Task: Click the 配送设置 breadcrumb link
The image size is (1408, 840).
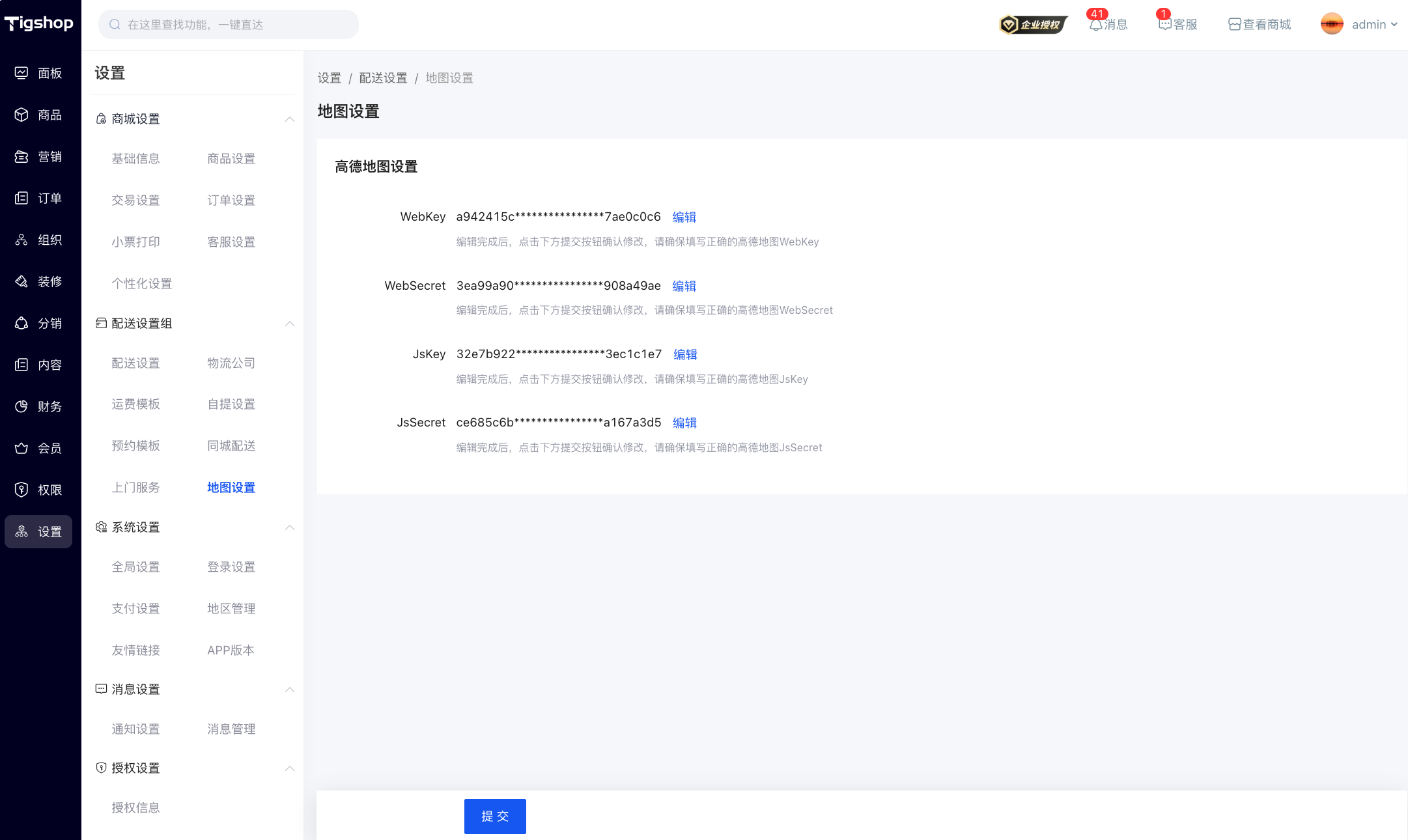Action: (x=383, y=78)
